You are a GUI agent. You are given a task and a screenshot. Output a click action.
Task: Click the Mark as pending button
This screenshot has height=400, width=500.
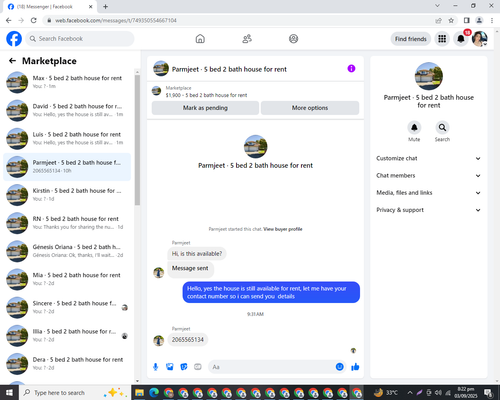coord(205,108)
